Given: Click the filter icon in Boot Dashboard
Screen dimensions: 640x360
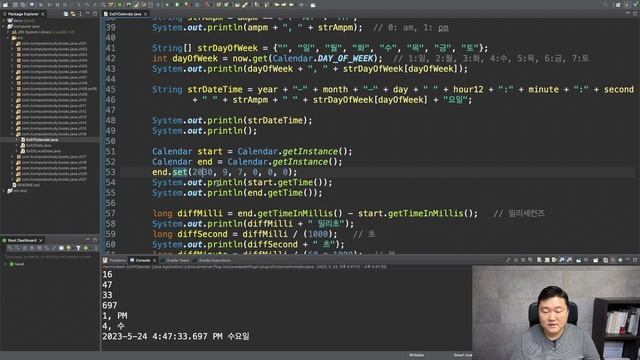Looking at the screenshot, I should pos(78,248).
